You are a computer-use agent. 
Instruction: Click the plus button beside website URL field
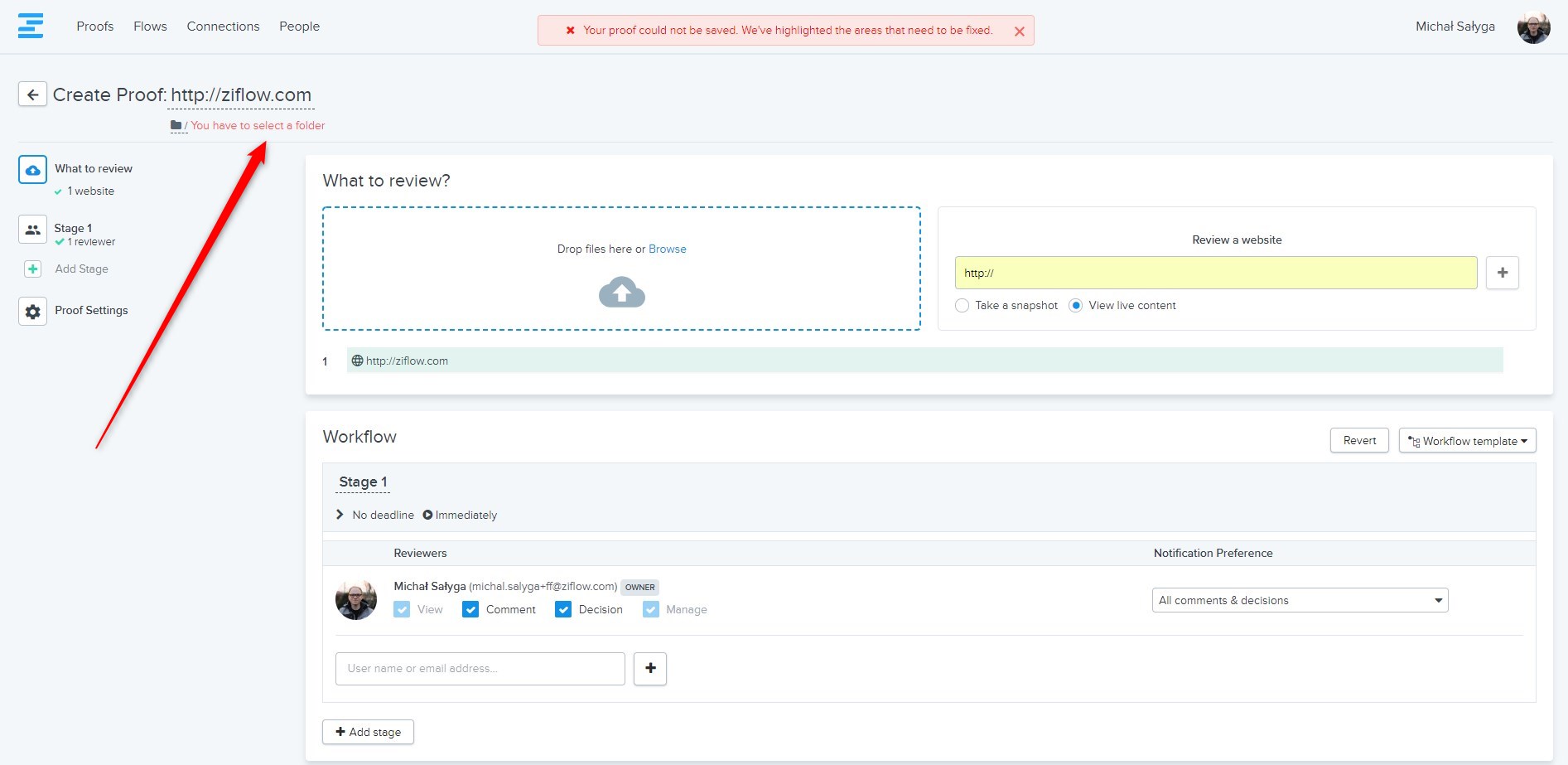tap(1502, 273)
